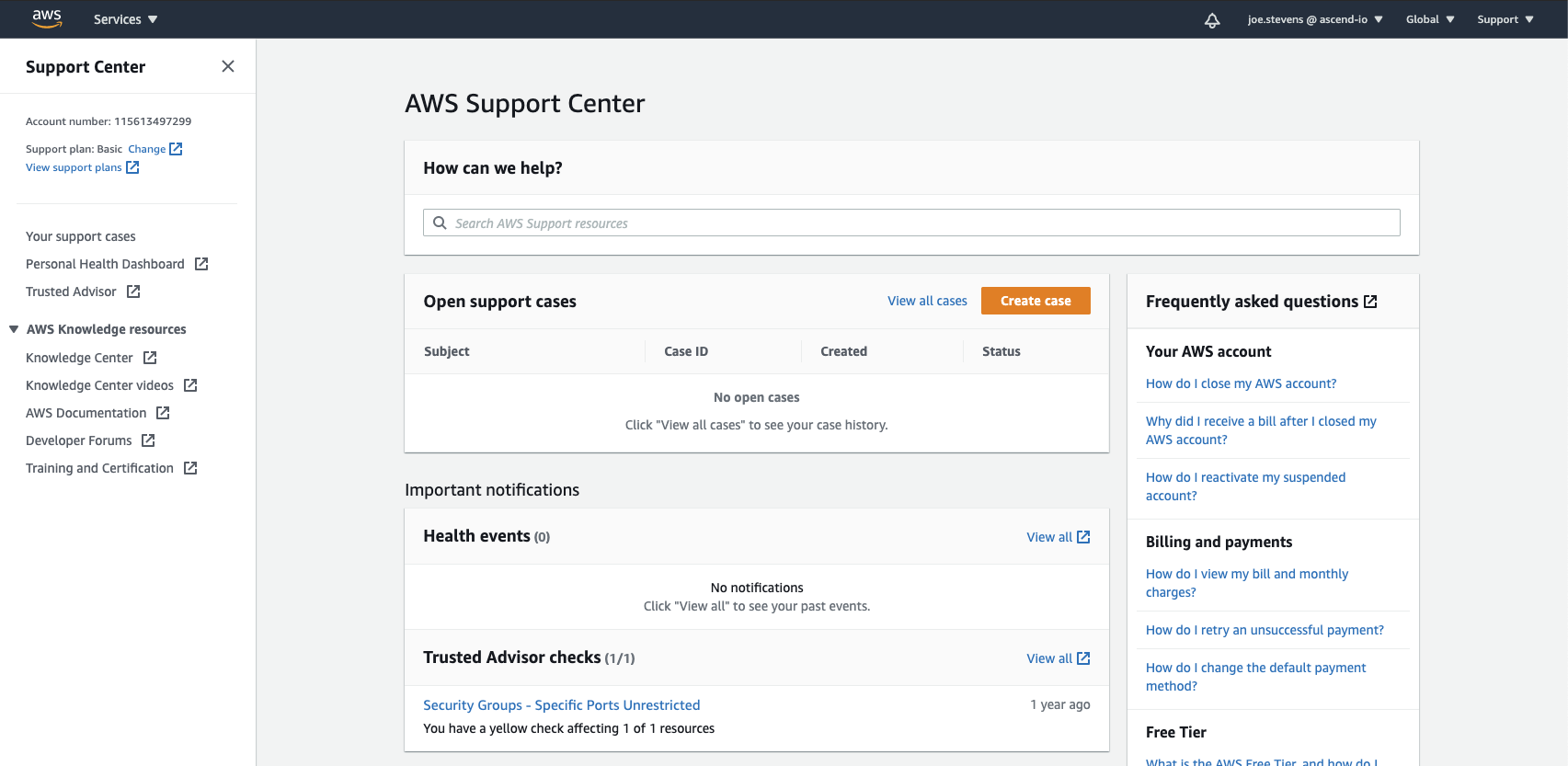
Task: Click Account number 115613497299 text
Action: pyautogui.click(x=109, y=121)
